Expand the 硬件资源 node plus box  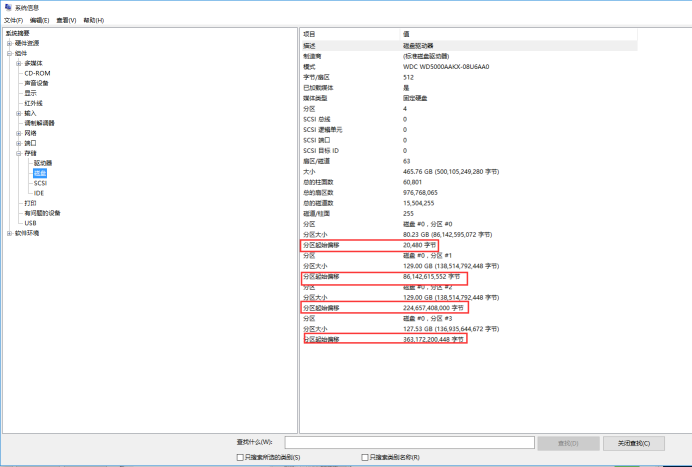(9, 43)
